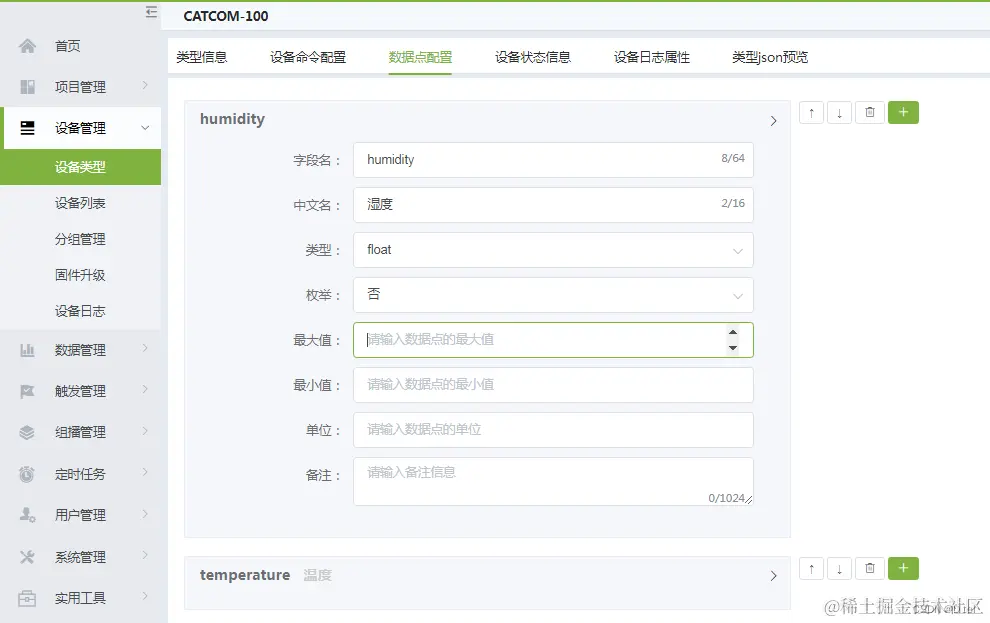The width and height of the screenshot is (990, 623).
Task: Expand the temperature panel chevron
Action: [773, 576]
